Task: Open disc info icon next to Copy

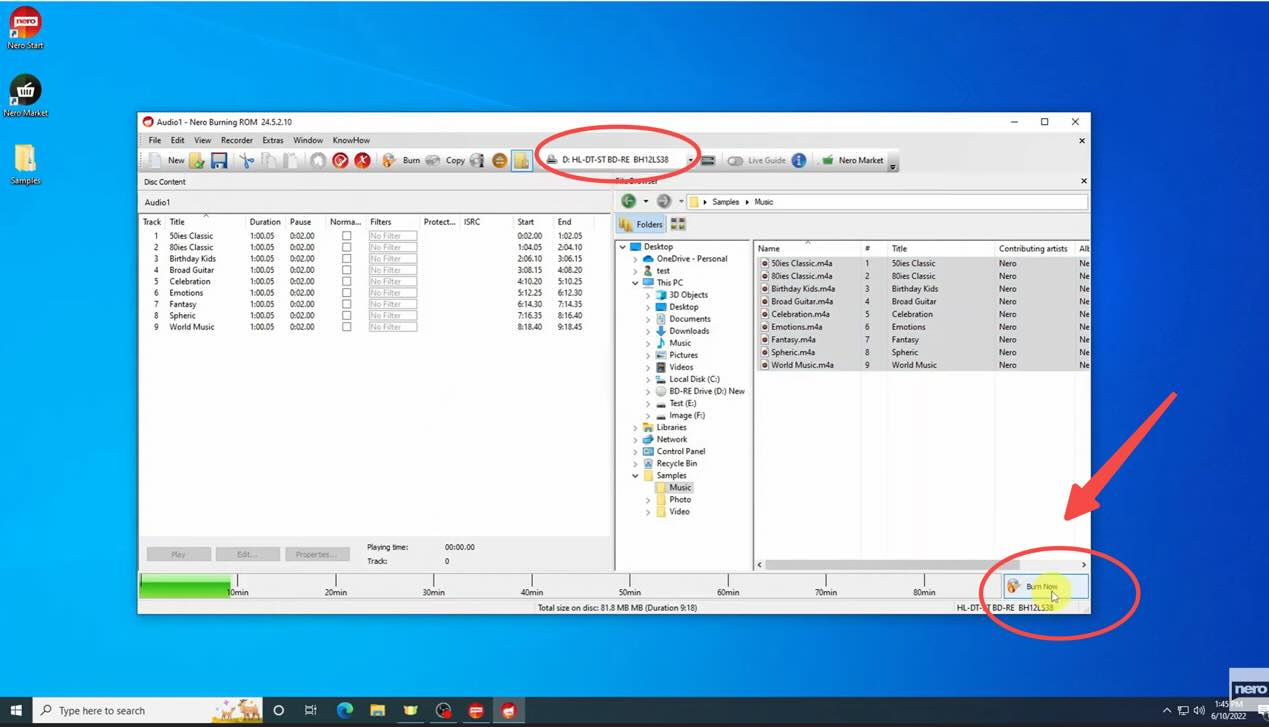Action: pos(478,160)
